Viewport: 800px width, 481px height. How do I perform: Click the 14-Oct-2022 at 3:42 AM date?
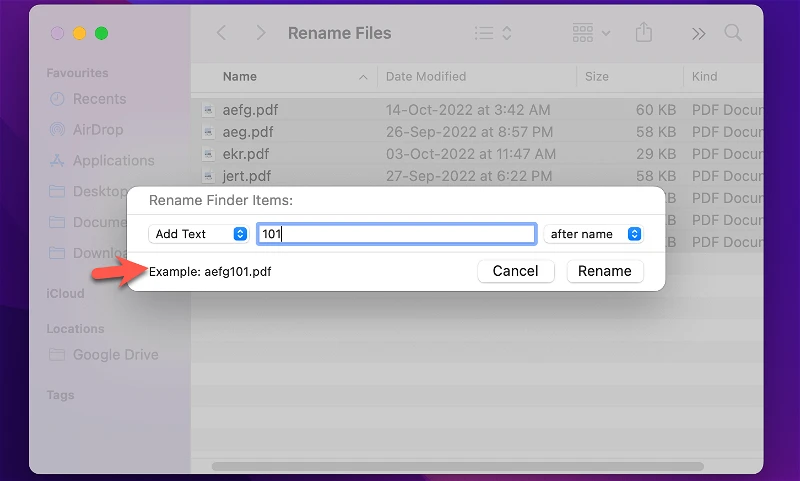pyautogui.click(x=468, y=110)
